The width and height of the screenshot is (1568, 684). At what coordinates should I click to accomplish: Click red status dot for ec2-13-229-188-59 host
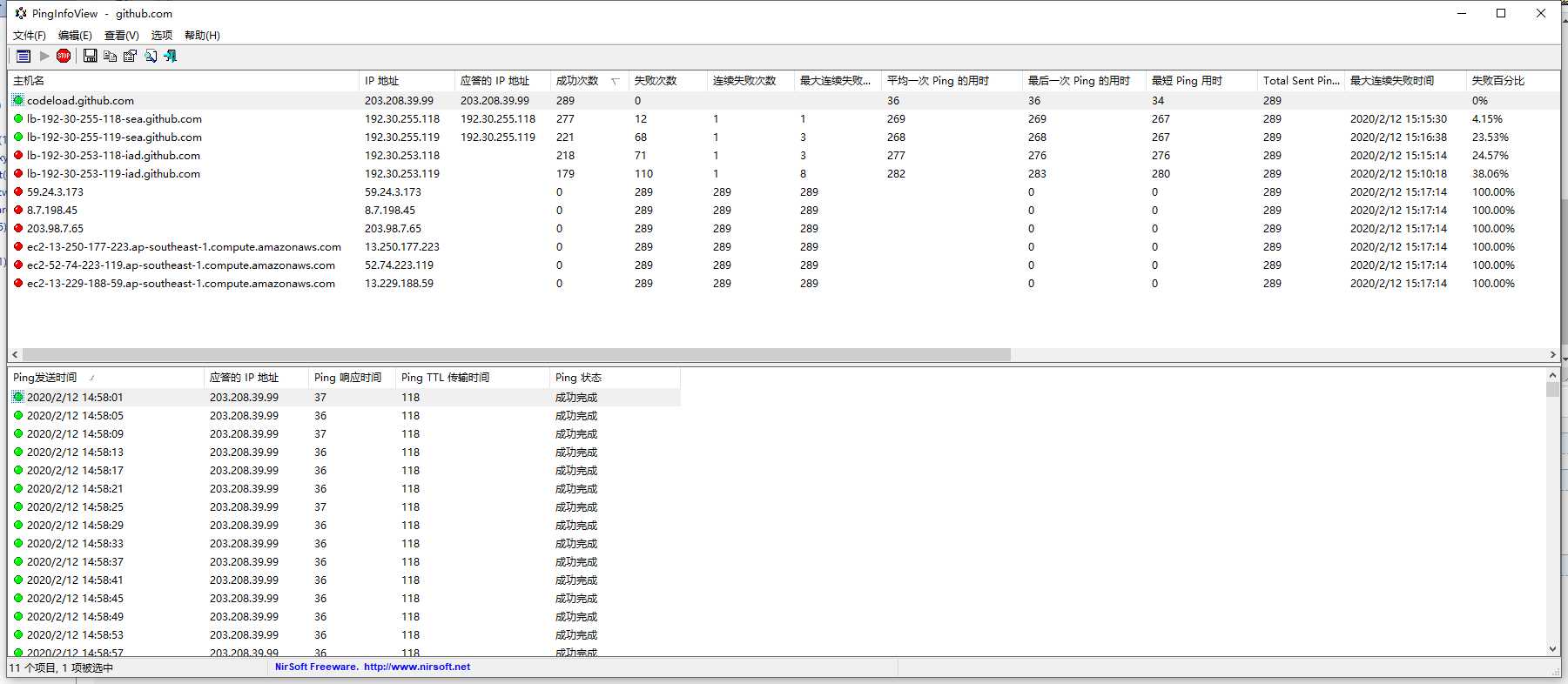click(18, 283)
